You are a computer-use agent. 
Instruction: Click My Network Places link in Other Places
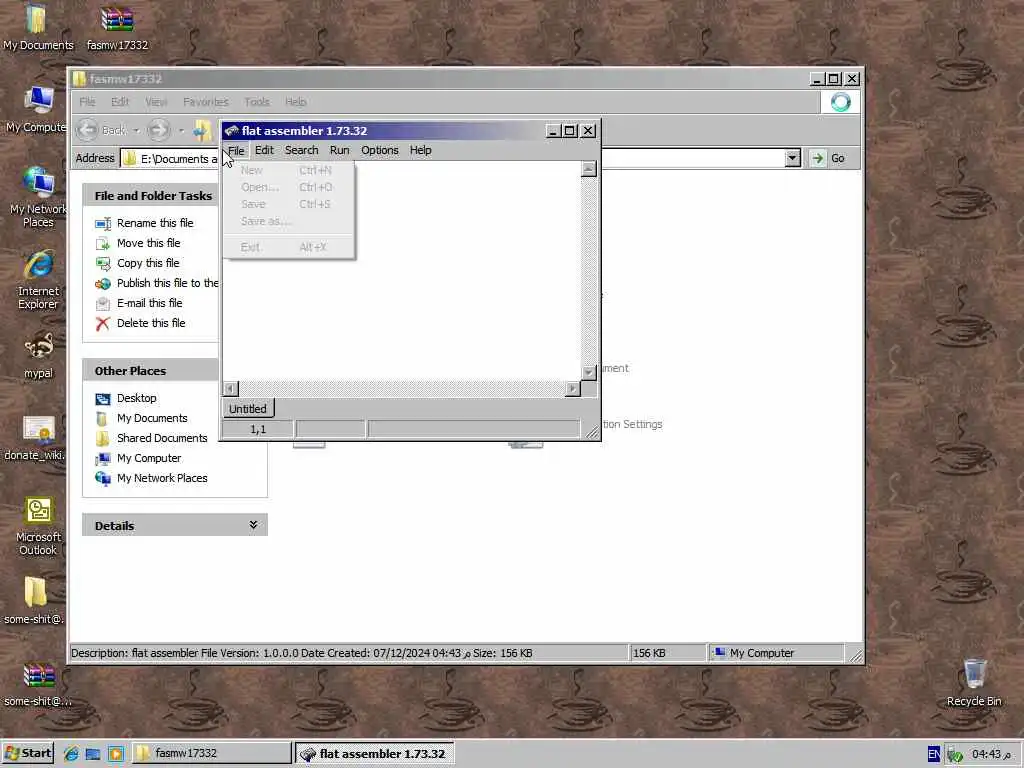pyautogui.click(x=162, y=479)
